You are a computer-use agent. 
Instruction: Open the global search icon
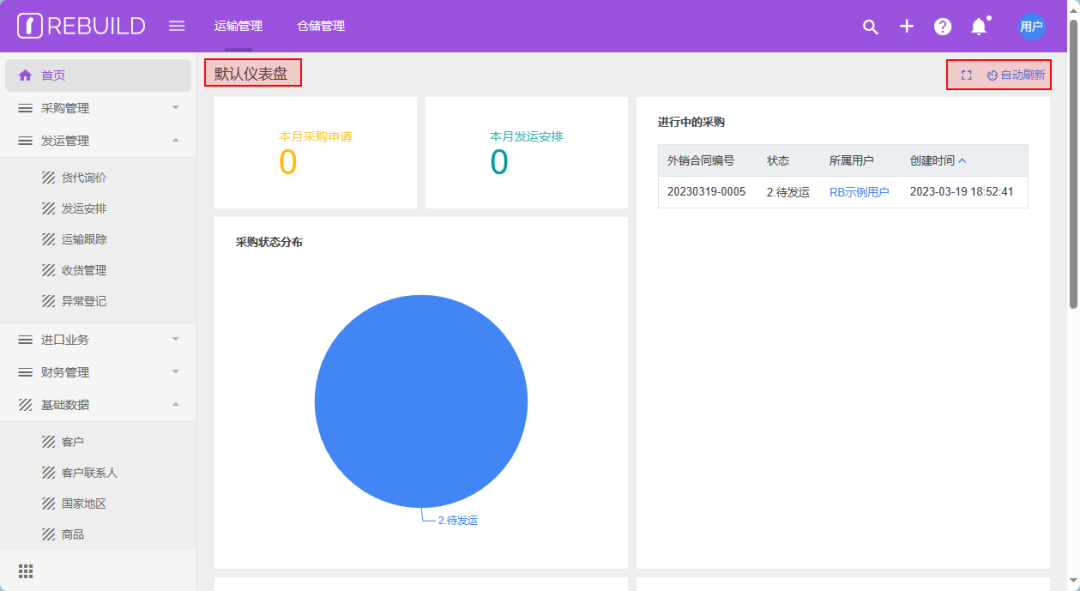(870, 27)
